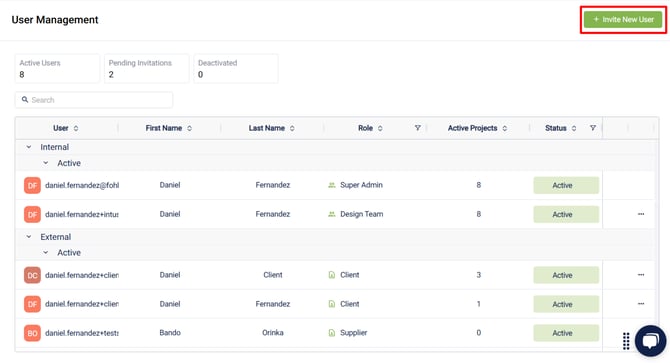Image resolution: width=670 pixels, height=363 pixels.
Task: Open the chat support bubble icon
Action: [650, 341]
